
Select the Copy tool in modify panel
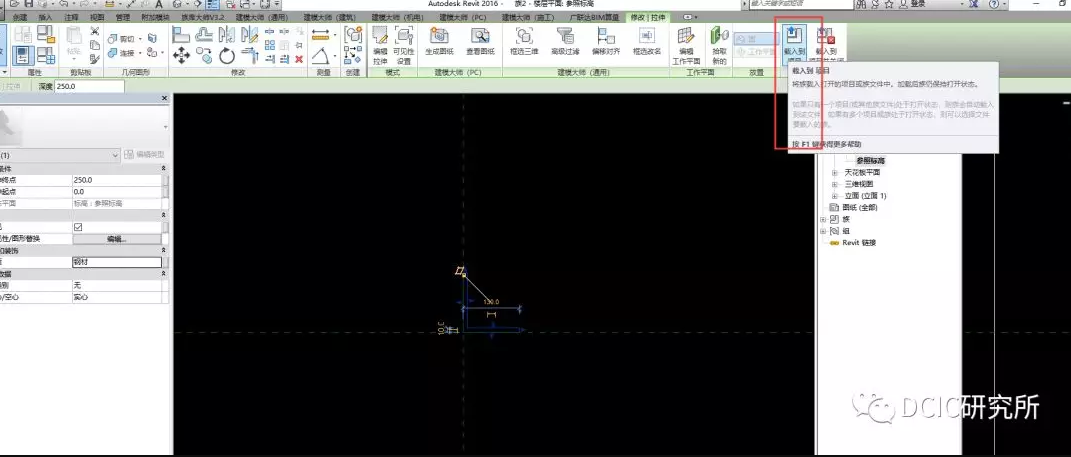click(204, 55)
